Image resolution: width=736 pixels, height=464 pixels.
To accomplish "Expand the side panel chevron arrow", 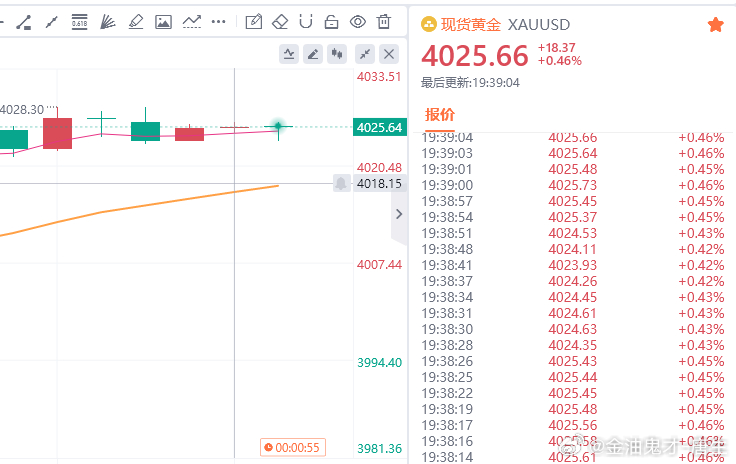I will (399, 214).
